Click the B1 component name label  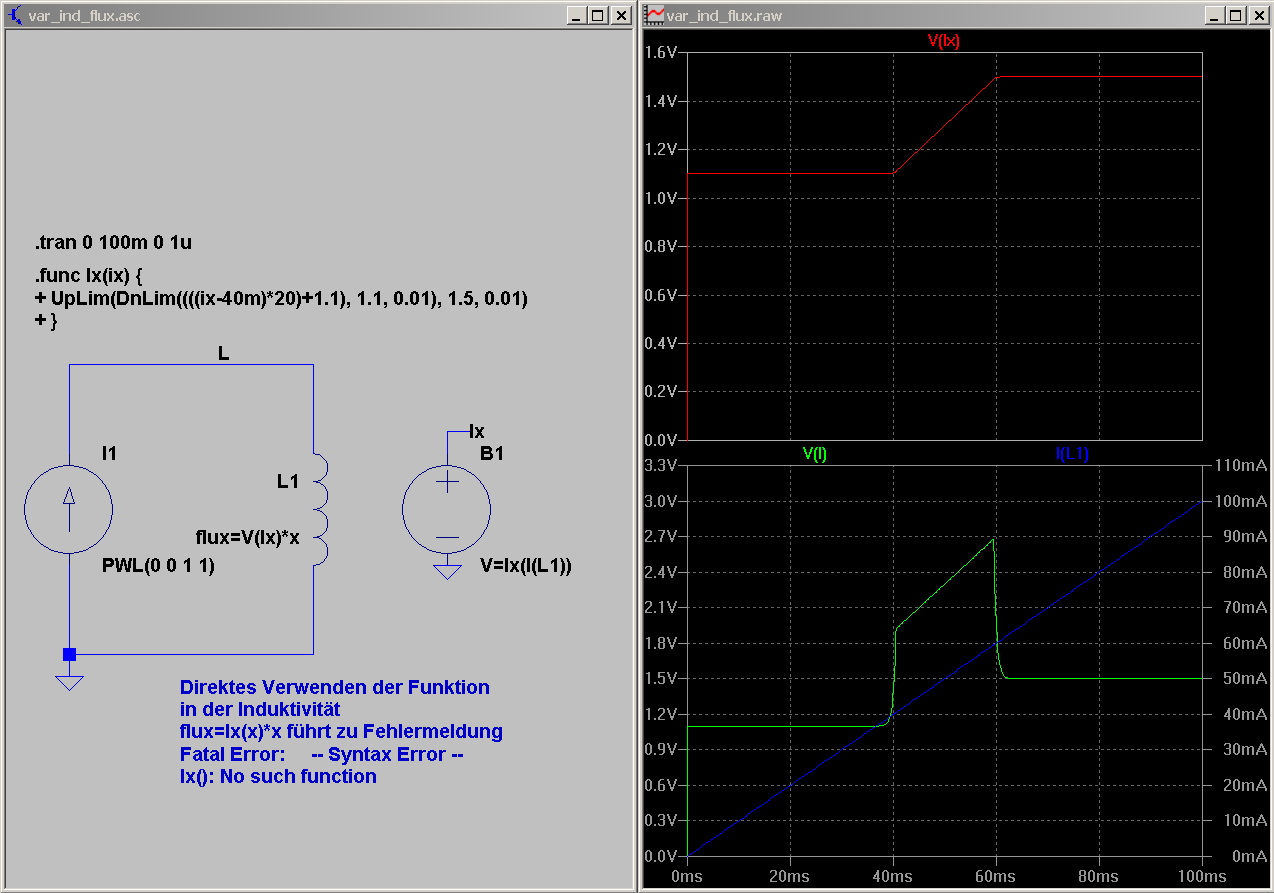(x=492, y=453)
